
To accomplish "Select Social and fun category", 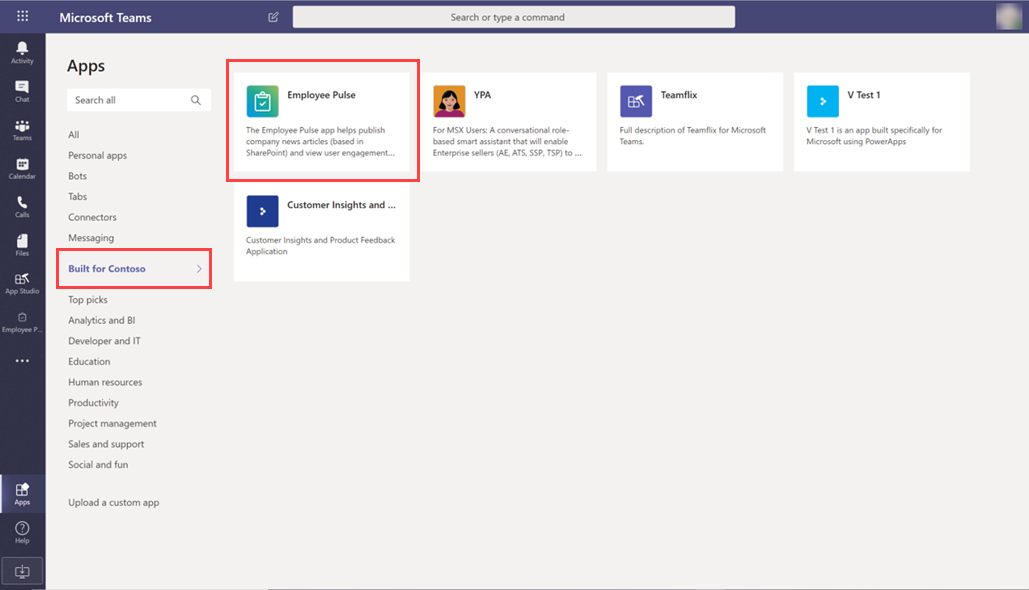I will 98,465.
